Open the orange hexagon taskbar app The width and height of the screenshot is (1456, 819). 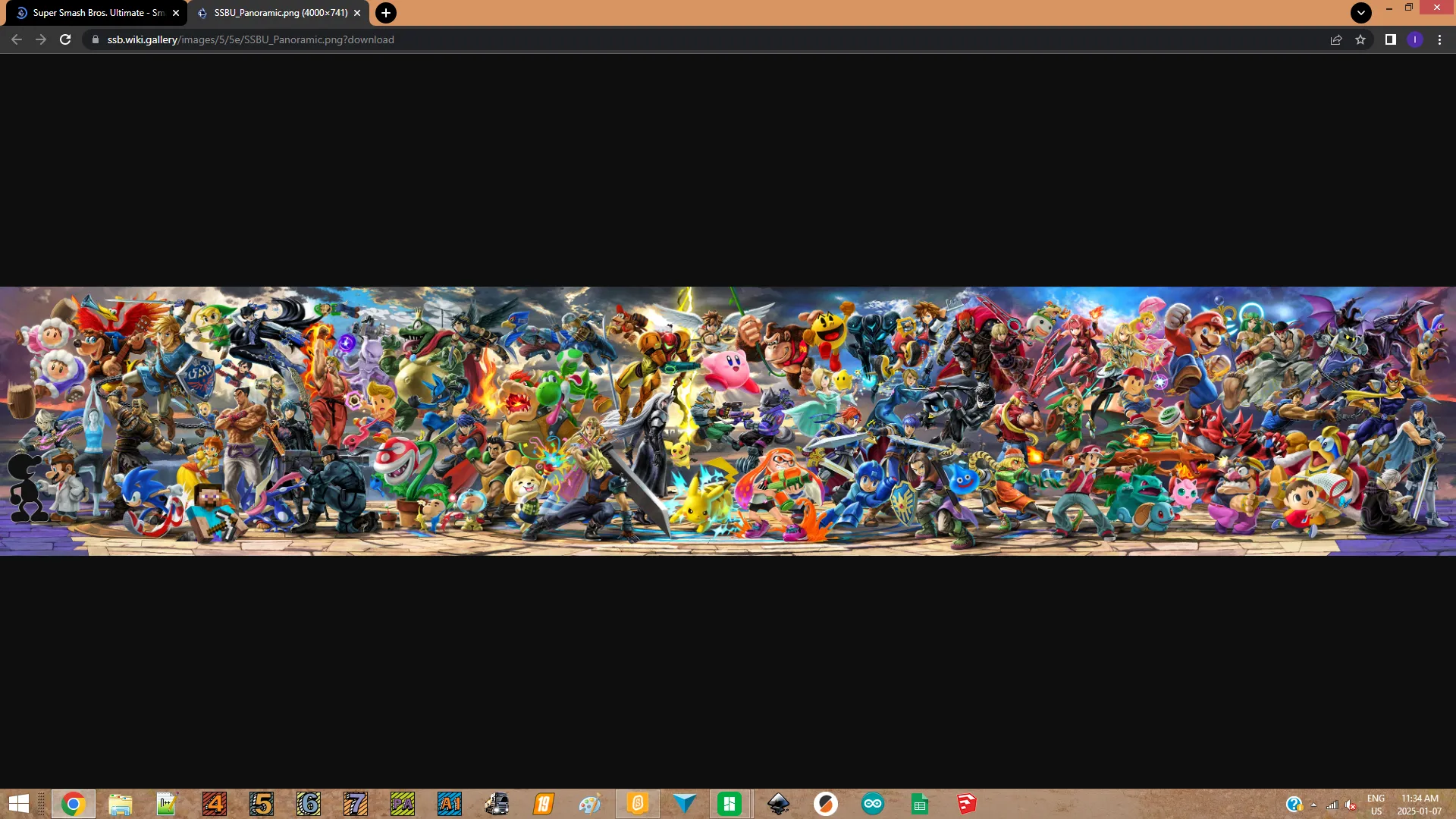click(638, 804)
